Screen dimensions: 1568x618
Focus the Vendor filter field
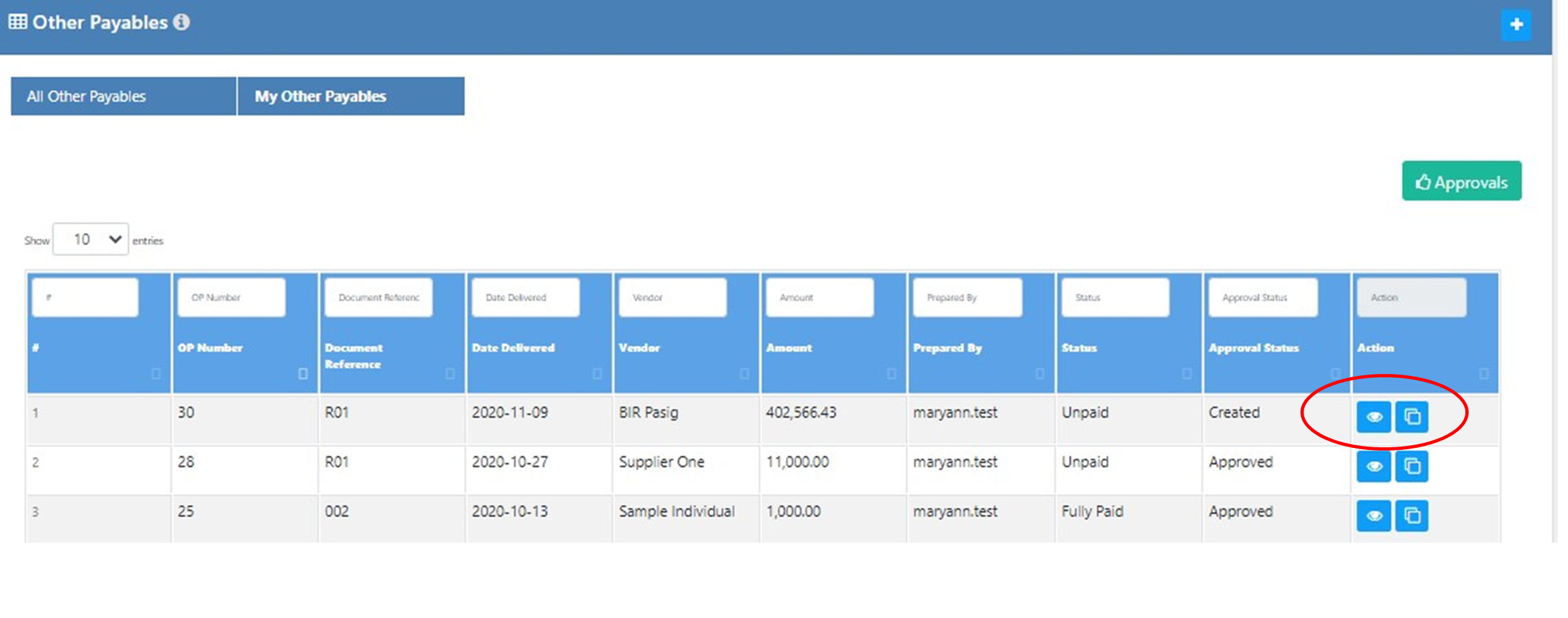pyautogui.click(x=672, y=297)
